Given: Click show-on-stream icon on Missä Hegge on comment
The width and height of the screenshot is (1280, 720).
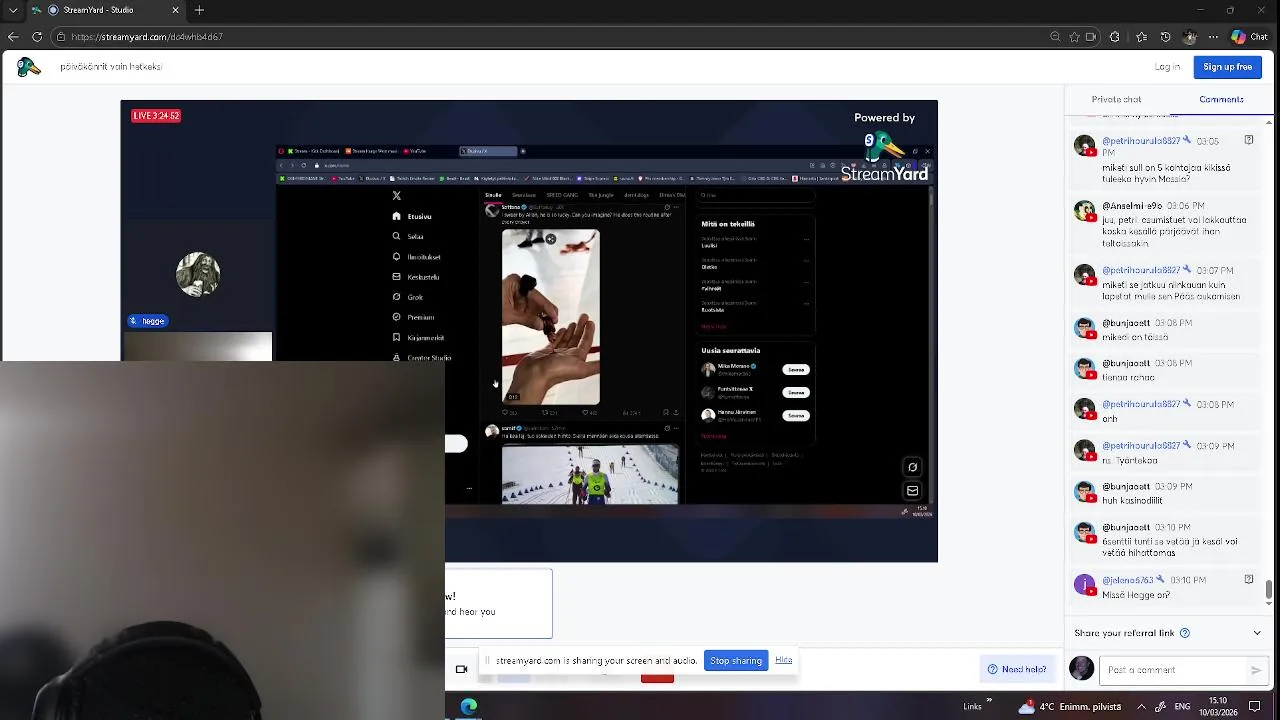Looking at the screenshot, I should click(x=1248, y=580).
